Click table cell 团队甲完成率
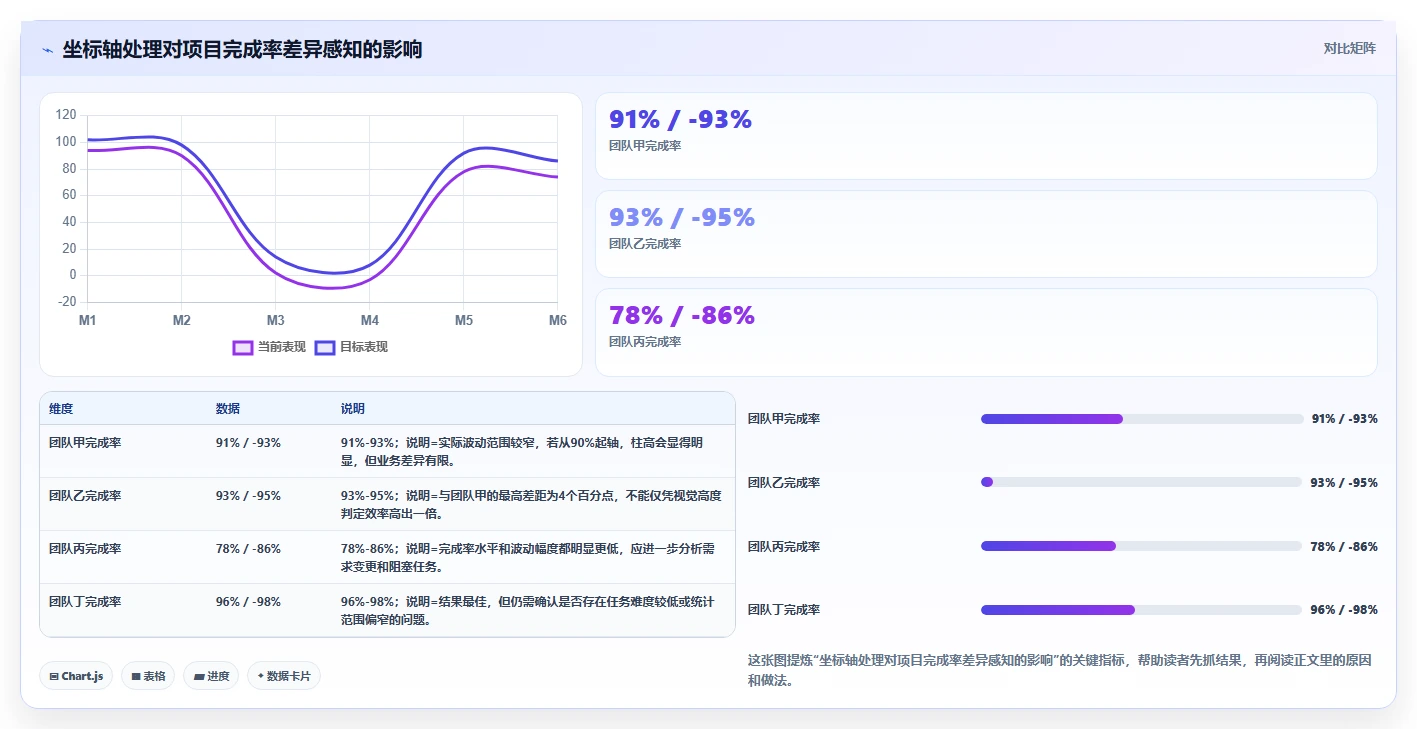Image resolution: width=1417 pixels, height=729 pixels. pos(85,442)
